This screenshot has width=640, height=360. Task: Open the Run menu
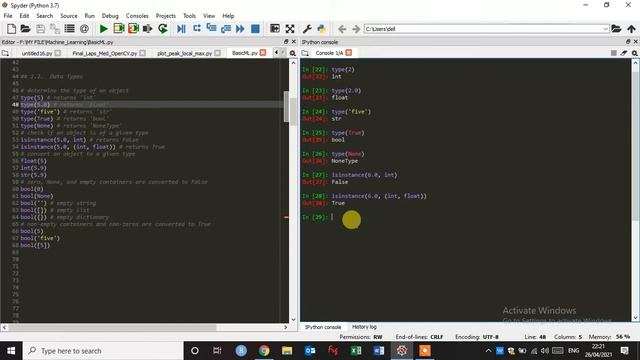(x=89, y=16)
